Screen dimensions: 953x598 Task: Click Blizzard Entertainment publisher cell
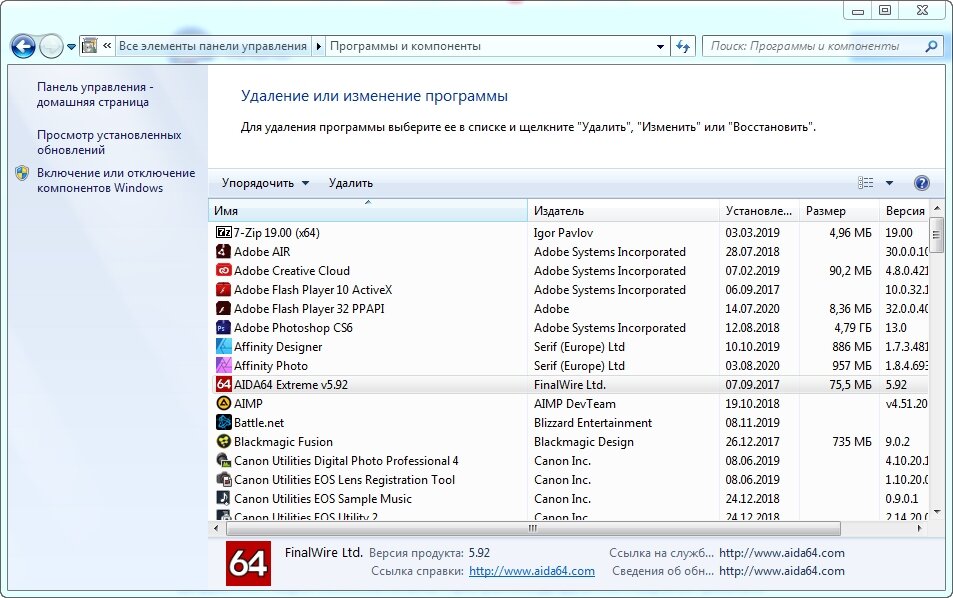593,422
